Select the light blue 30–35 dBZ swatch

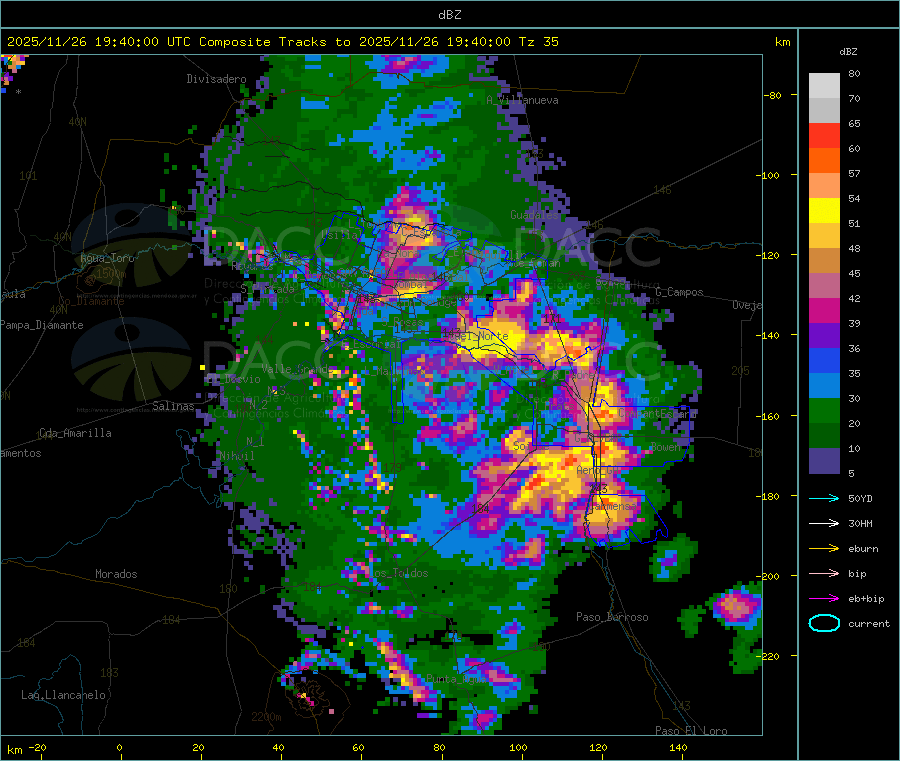824,386
